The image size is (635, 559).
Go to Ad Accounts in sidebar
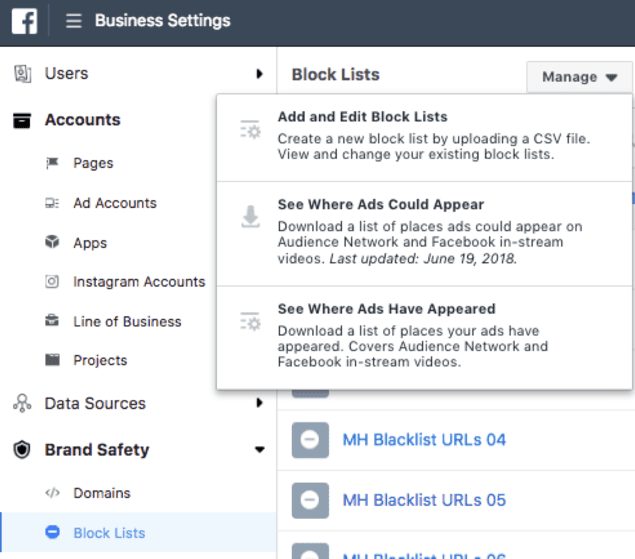114,203
